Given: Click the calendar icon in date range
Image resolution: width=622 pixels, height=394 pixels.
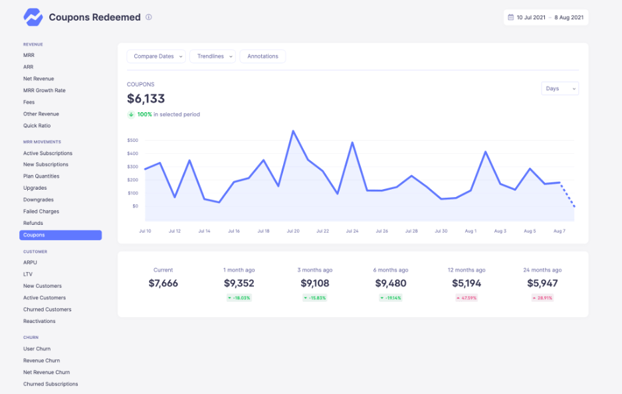Looking at the screenshot, I should click(511, 17).
